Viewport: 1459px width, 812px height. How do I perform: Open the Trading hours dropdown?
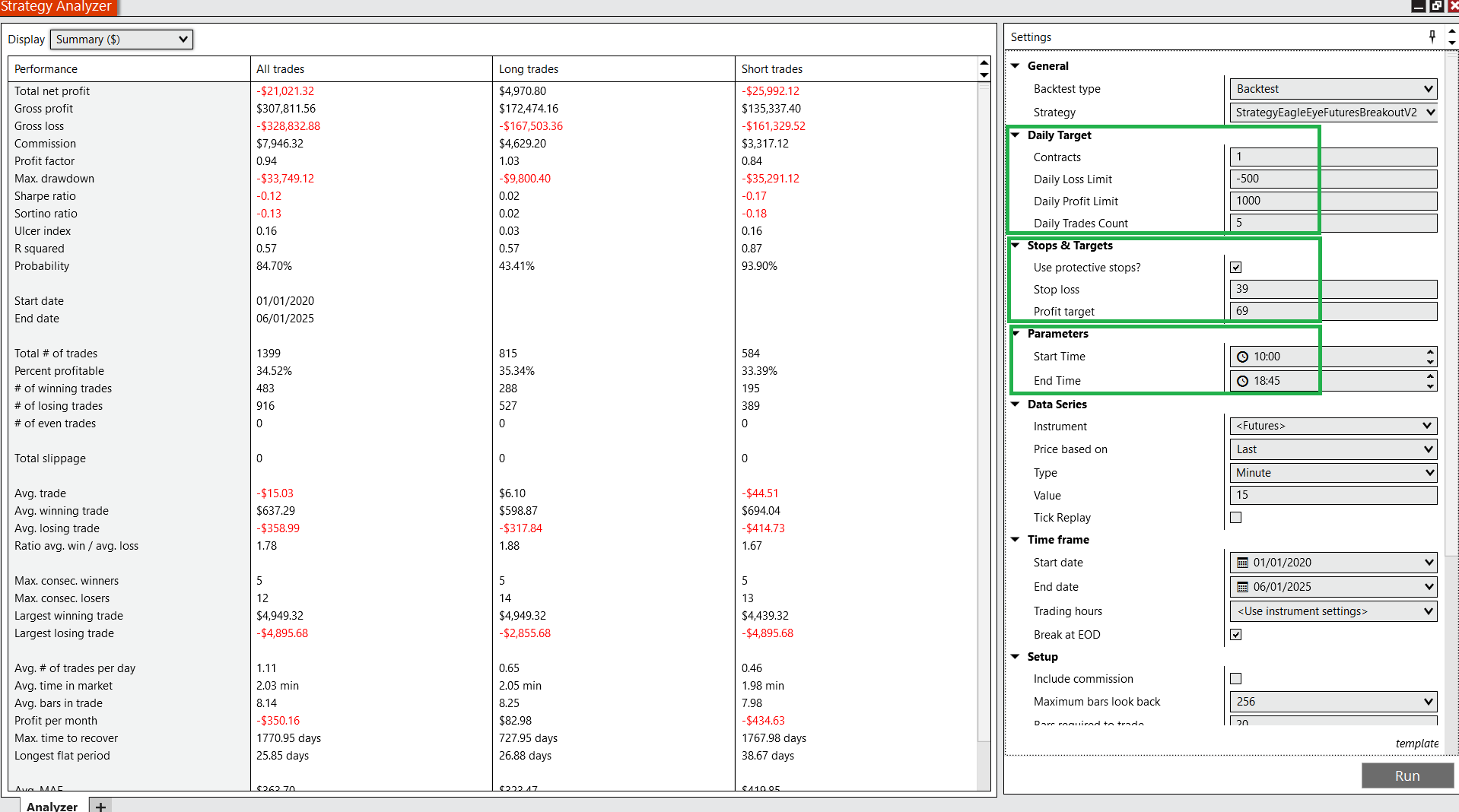coord(1333,611)
